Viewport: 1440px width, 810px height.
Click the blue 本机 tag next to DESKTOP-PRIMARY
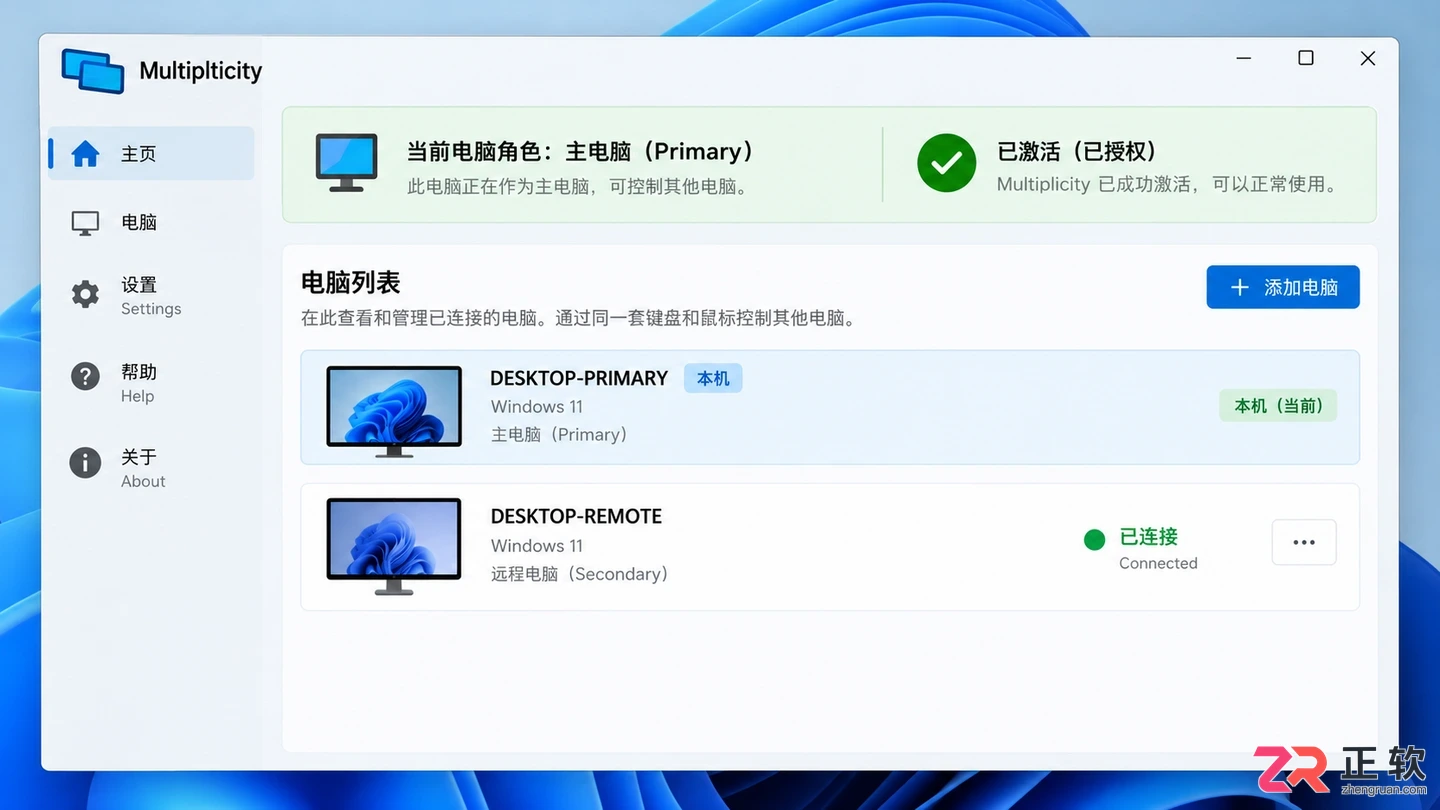(x=713, y=378)
